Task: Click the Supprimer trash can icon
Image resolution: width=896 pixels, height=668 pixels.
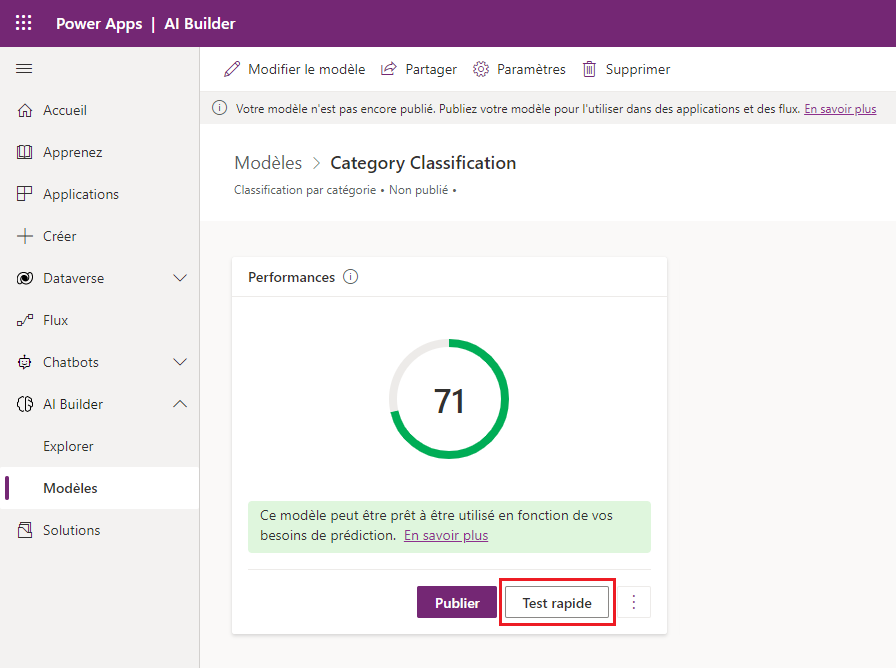Action: (589, 69)
